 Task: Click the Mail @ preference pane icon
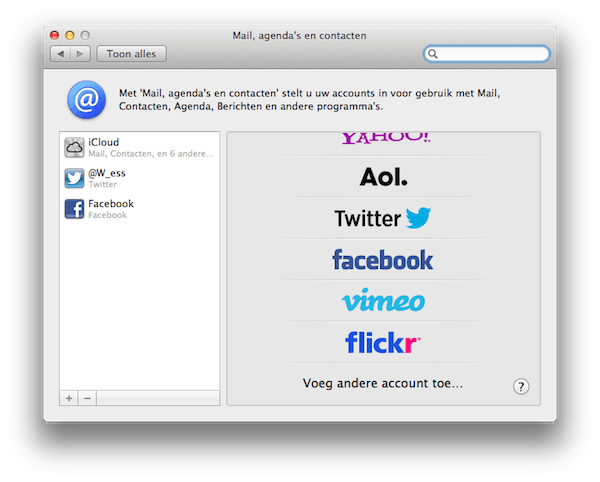coord(87,99)
